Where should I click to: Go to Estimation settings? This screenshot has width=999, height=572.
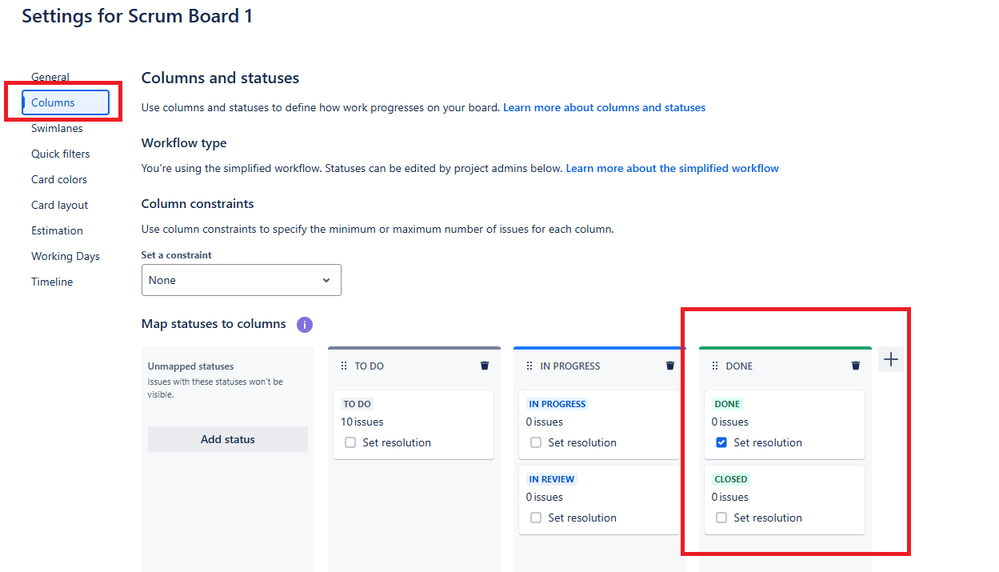pos(57,231)
